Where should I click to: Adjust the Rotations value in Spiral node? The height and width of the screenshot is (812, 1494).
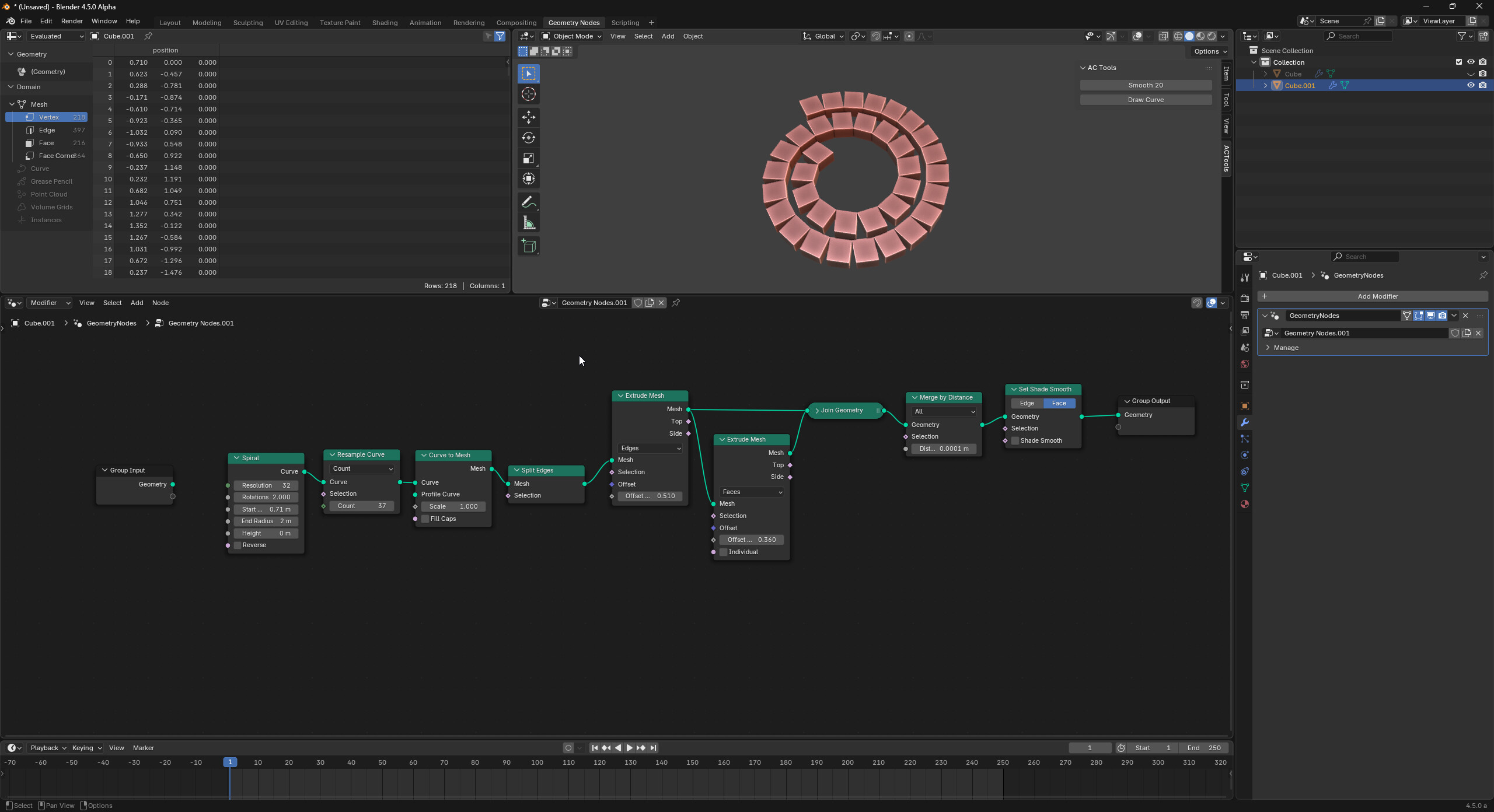[x=266, y=498]
